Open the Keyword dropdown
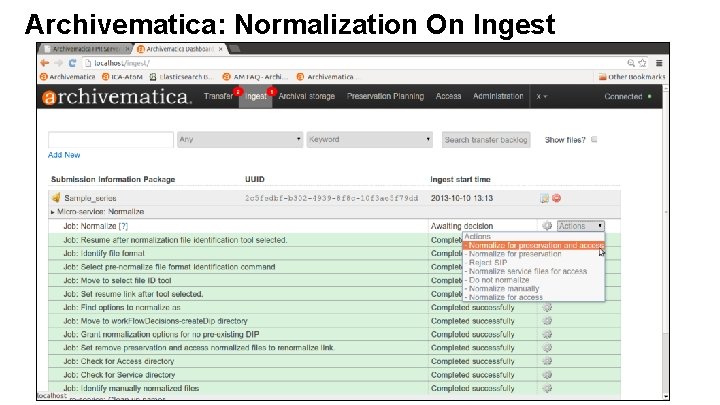This screenshot has width=720, height=405. pos(370,139)
